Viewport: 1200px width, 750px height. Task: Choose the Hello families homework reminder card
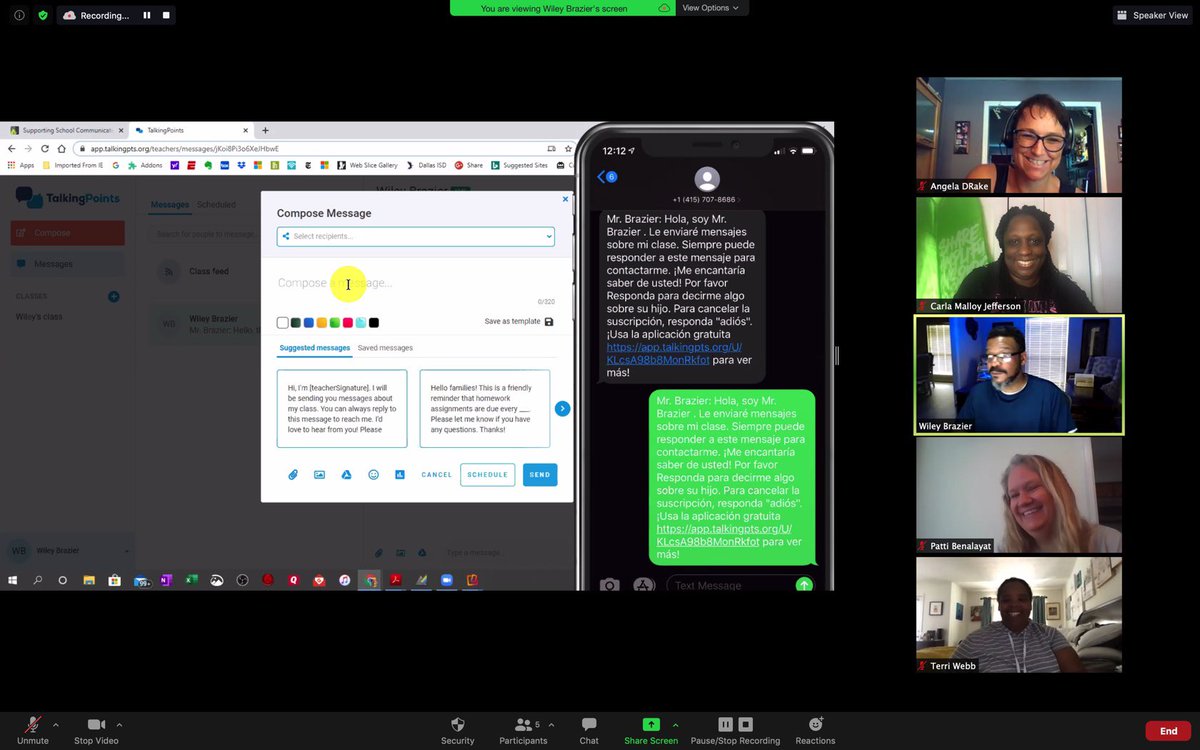coord(484,408)
